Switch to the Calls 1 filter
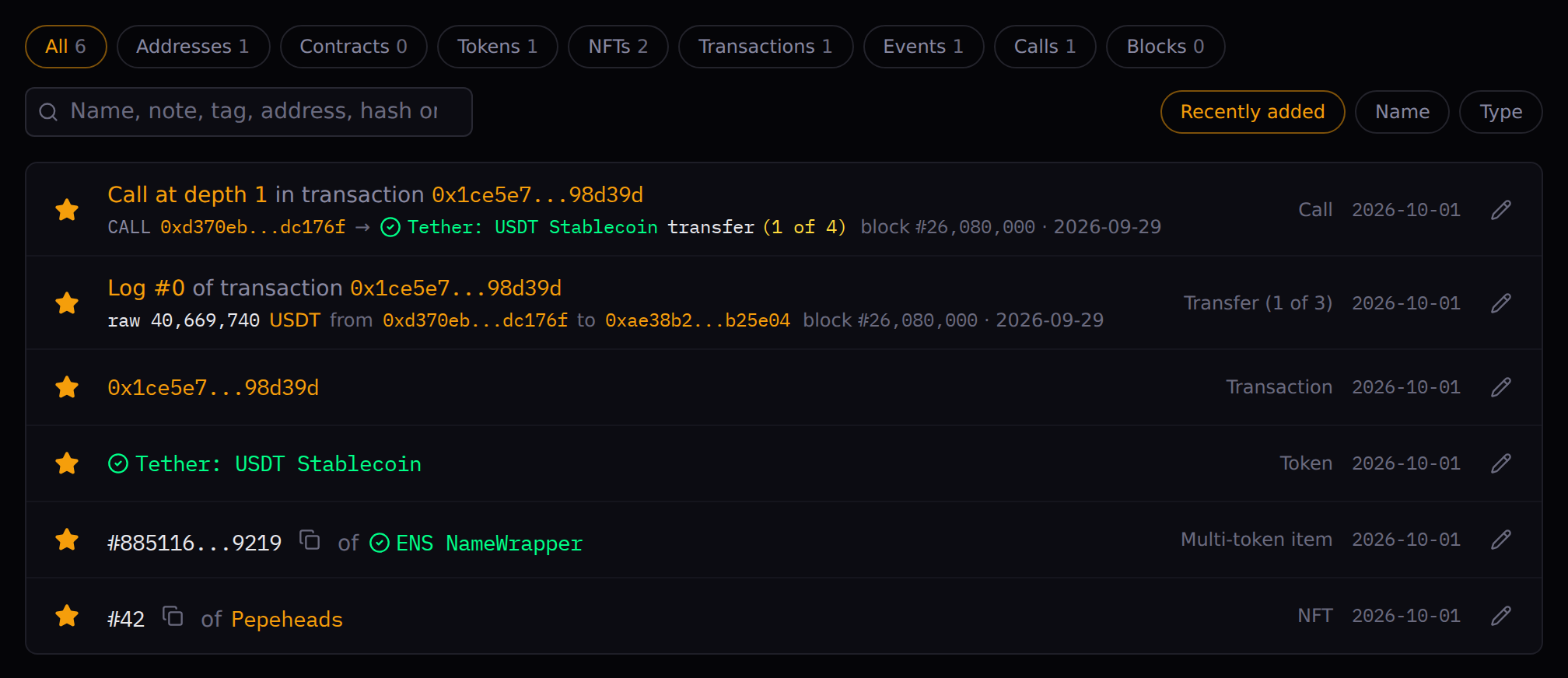The width and height of the screenshot is (1568, 678). coord(1045,47)
